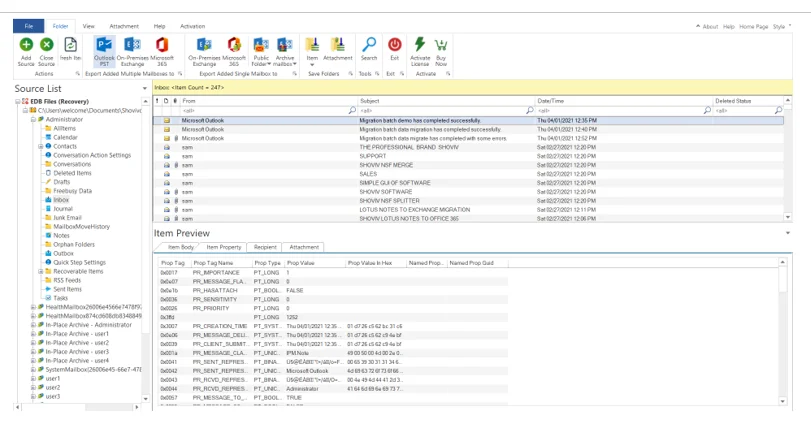This screenshot has width=811, height=434.
Task: Click the About link at top right
Action: tap(710, 26)
